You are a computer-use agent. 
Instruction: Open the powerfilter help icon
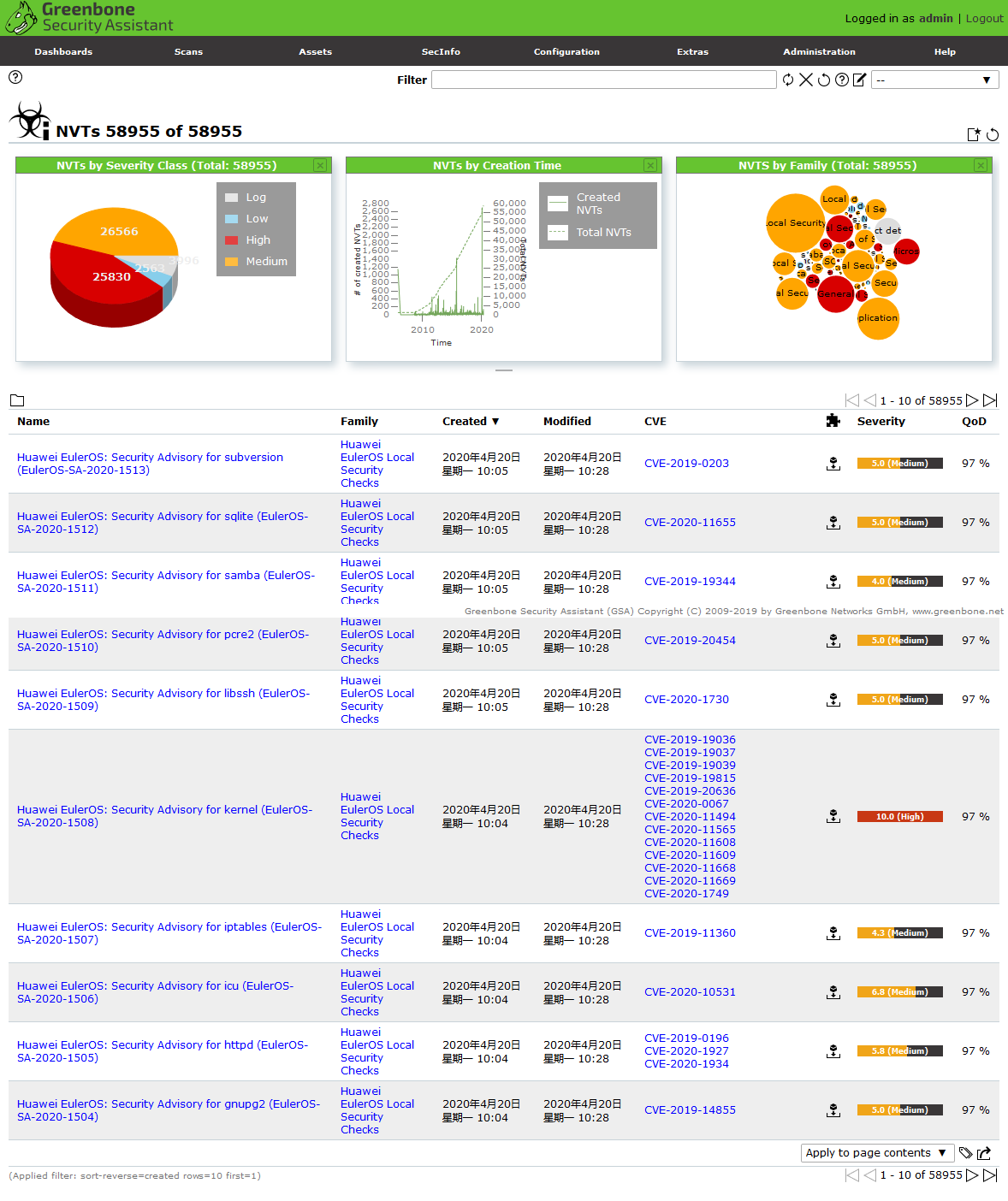coord(842,80)
